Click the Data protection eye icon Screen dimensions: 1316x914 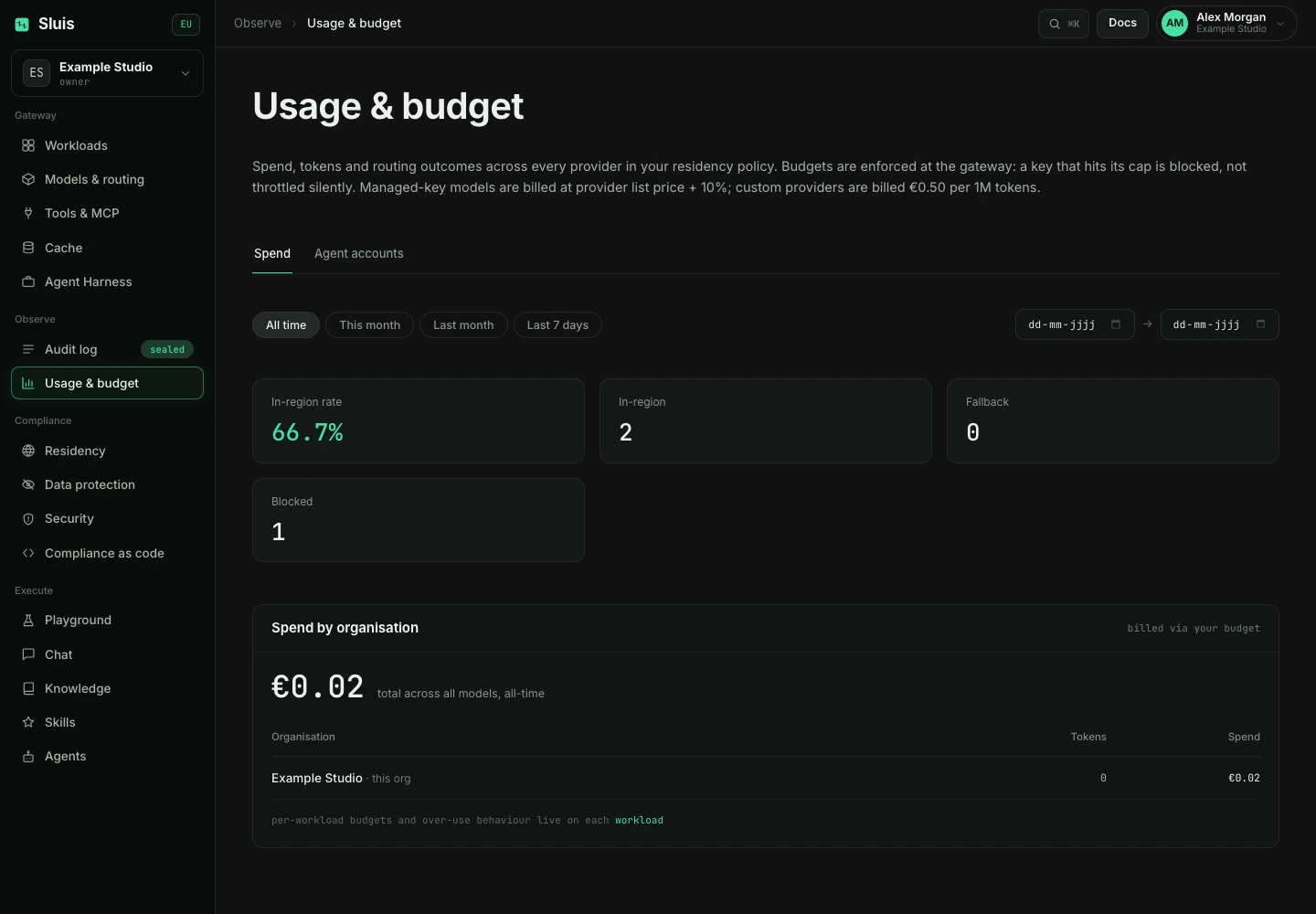pos(28,484)
